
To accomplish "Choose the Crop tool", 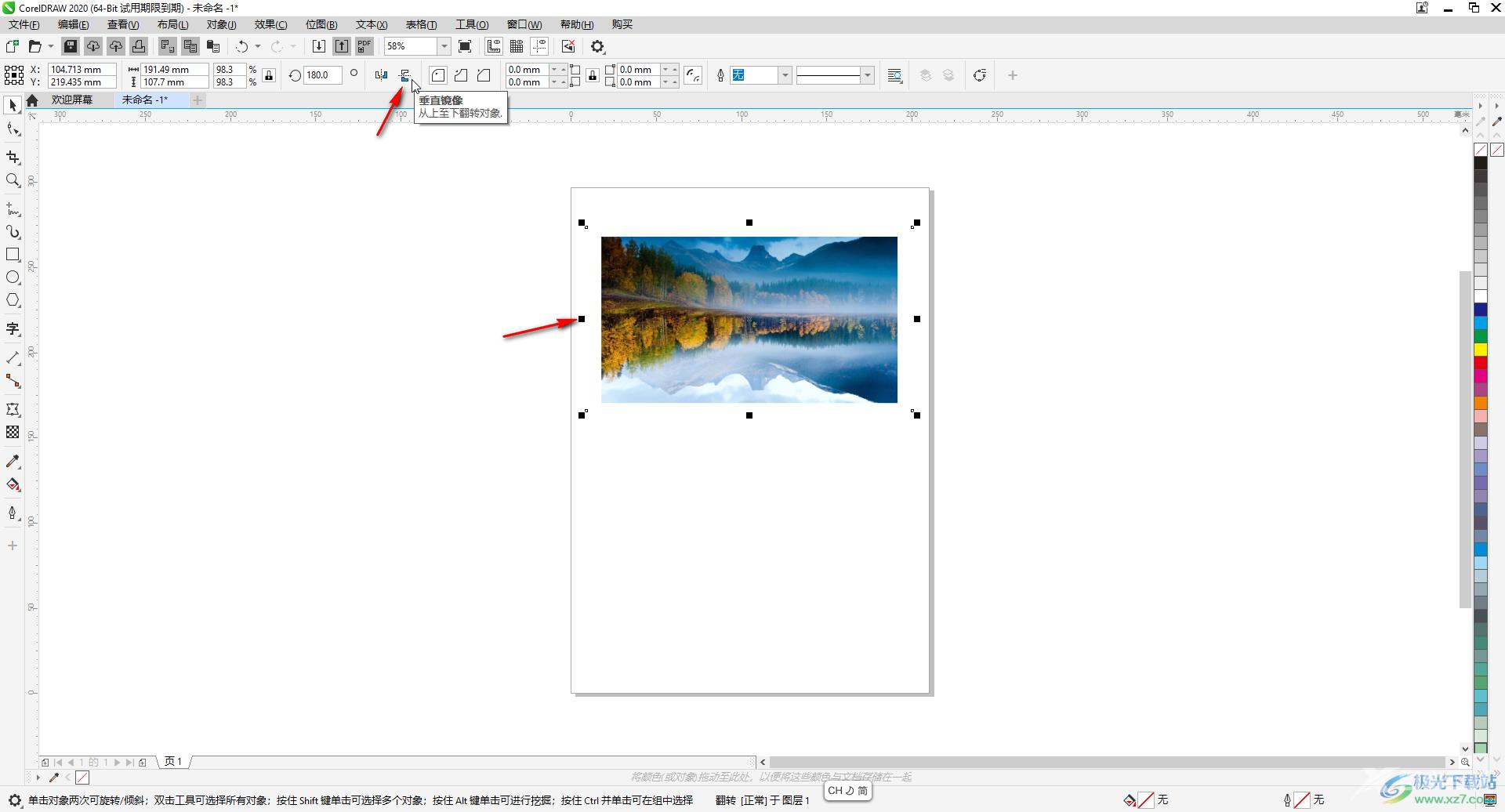I will coord(13,158).
